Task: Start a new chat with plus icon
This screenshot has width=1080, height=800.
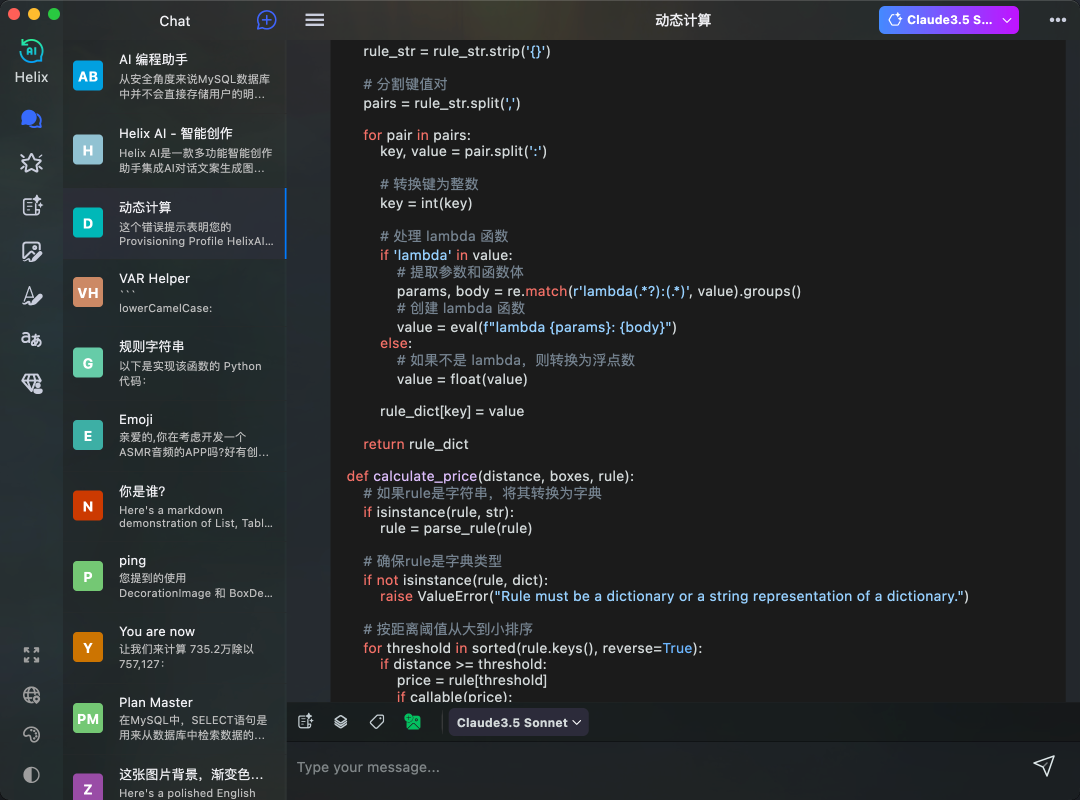Action: (266, 20)
